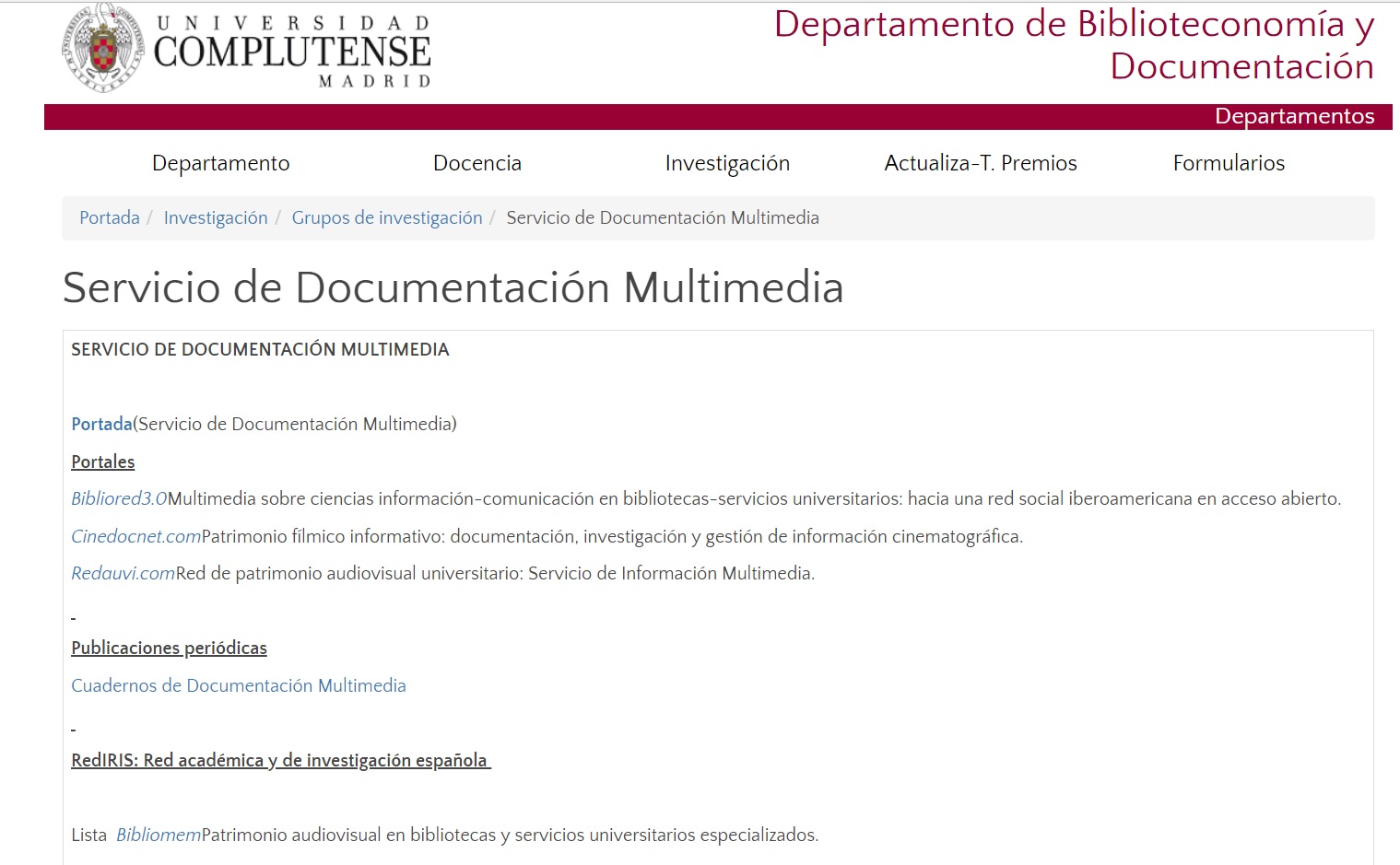Open the bold Portada link in content
The width and height of the screenshot is (1400, 865).
[x=102, y=424]
